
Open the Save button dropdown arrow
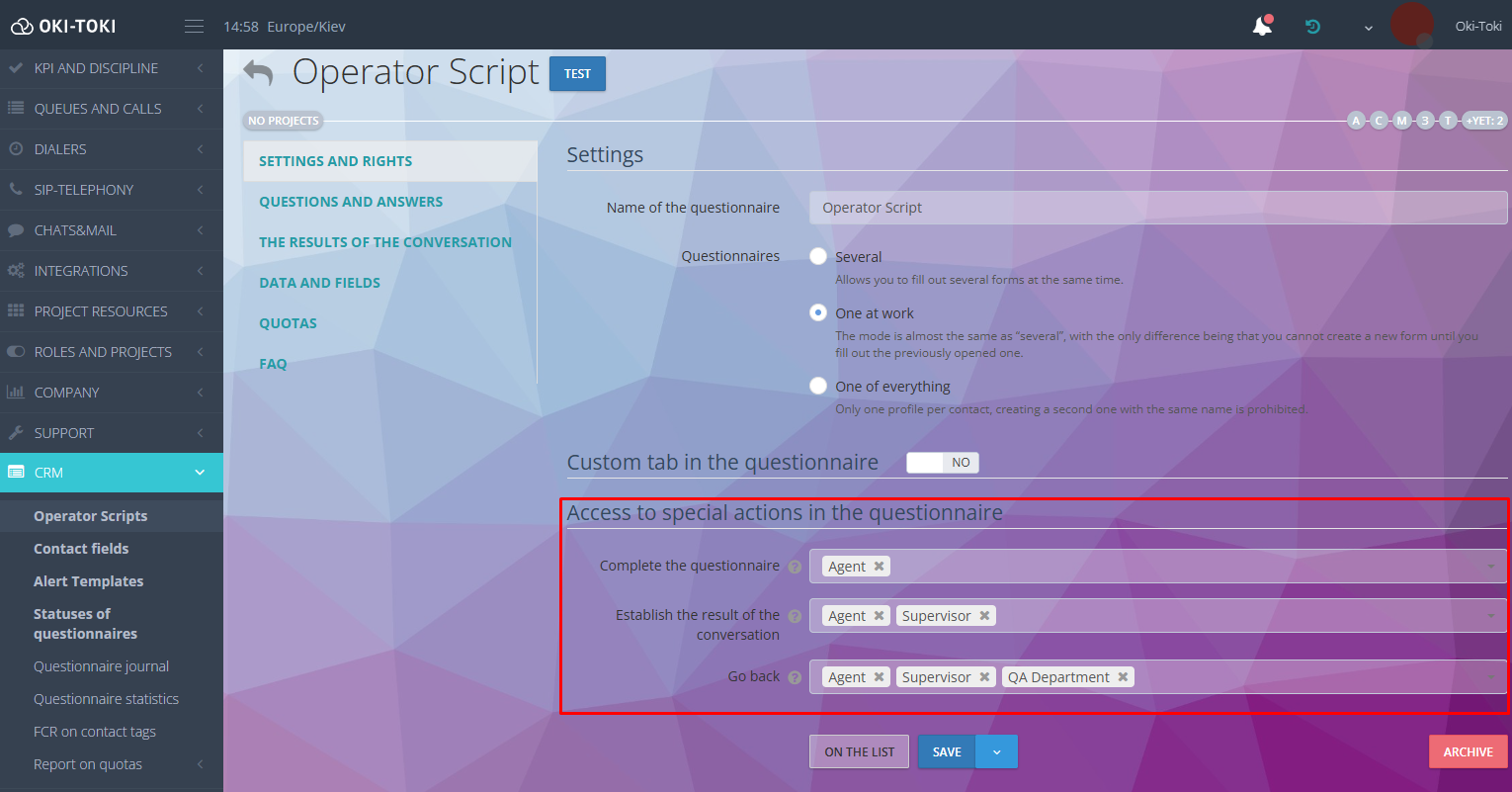point(996,752)
